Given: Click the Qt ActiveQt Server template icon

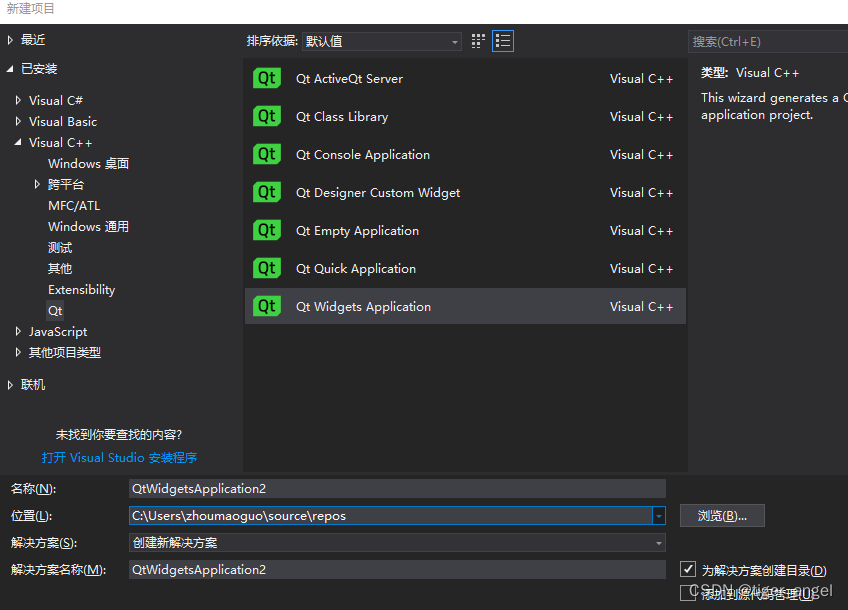Looking at the screenshot, I should click(267, 78).
